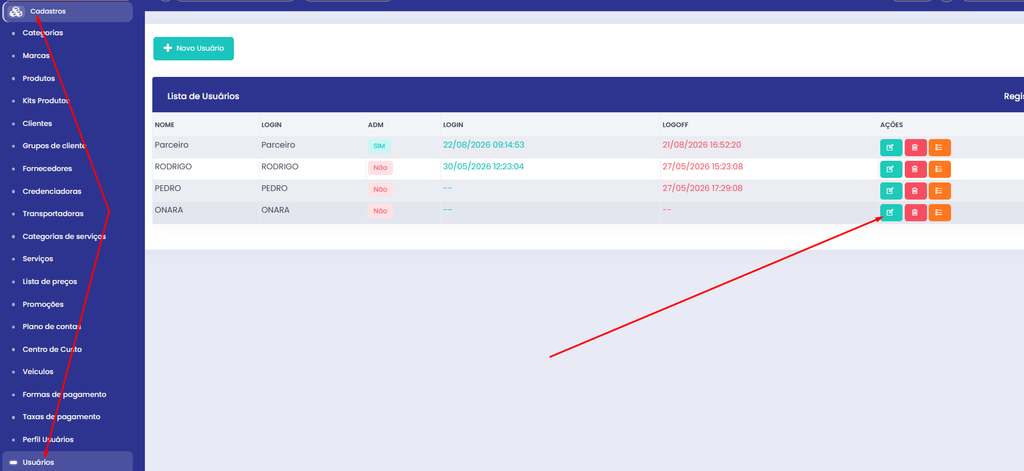Open orange list action for ONARA

(939, 212)
